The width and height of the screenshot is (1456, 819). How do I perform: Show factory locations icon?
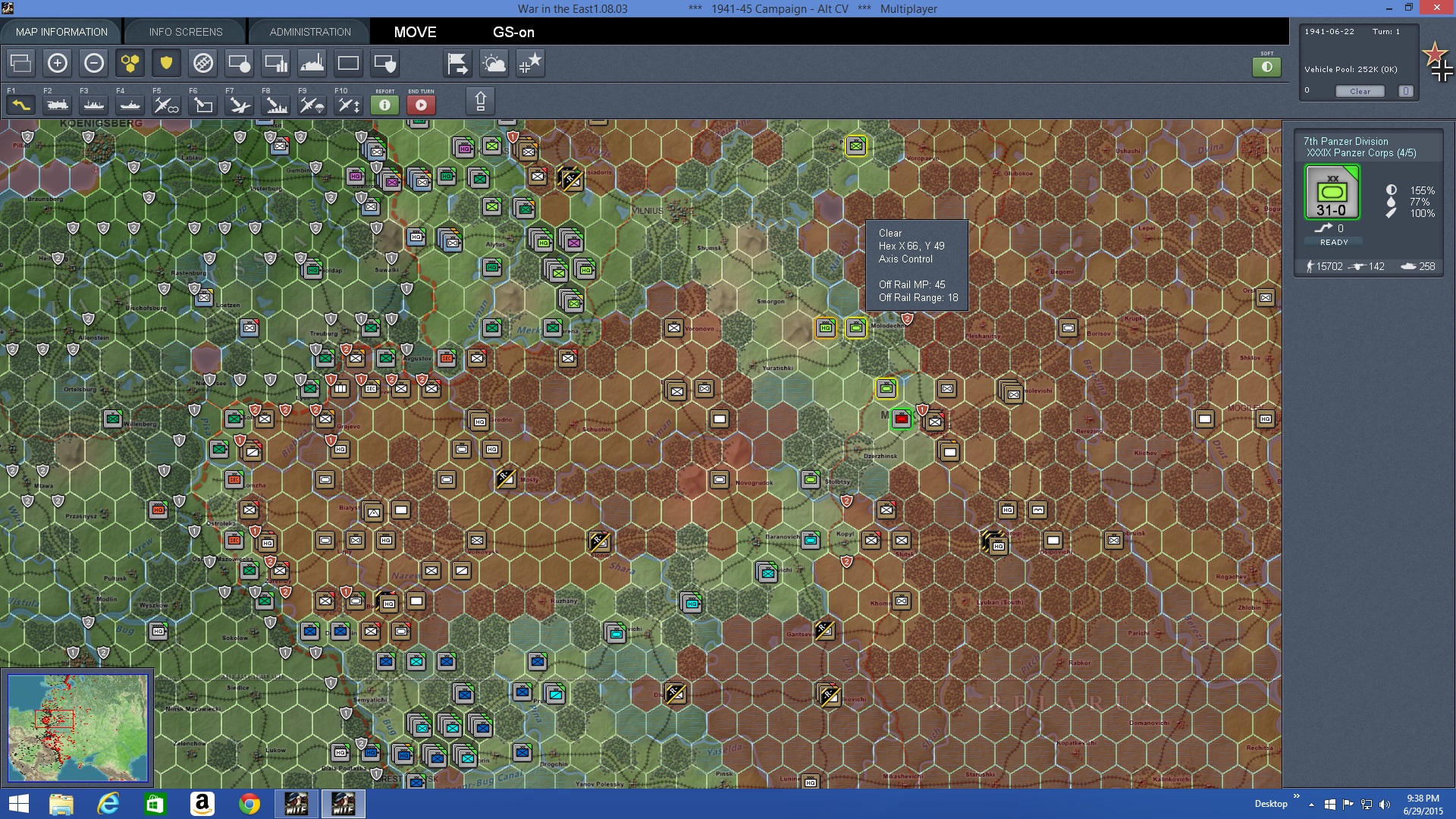click(x=312, y=63)
